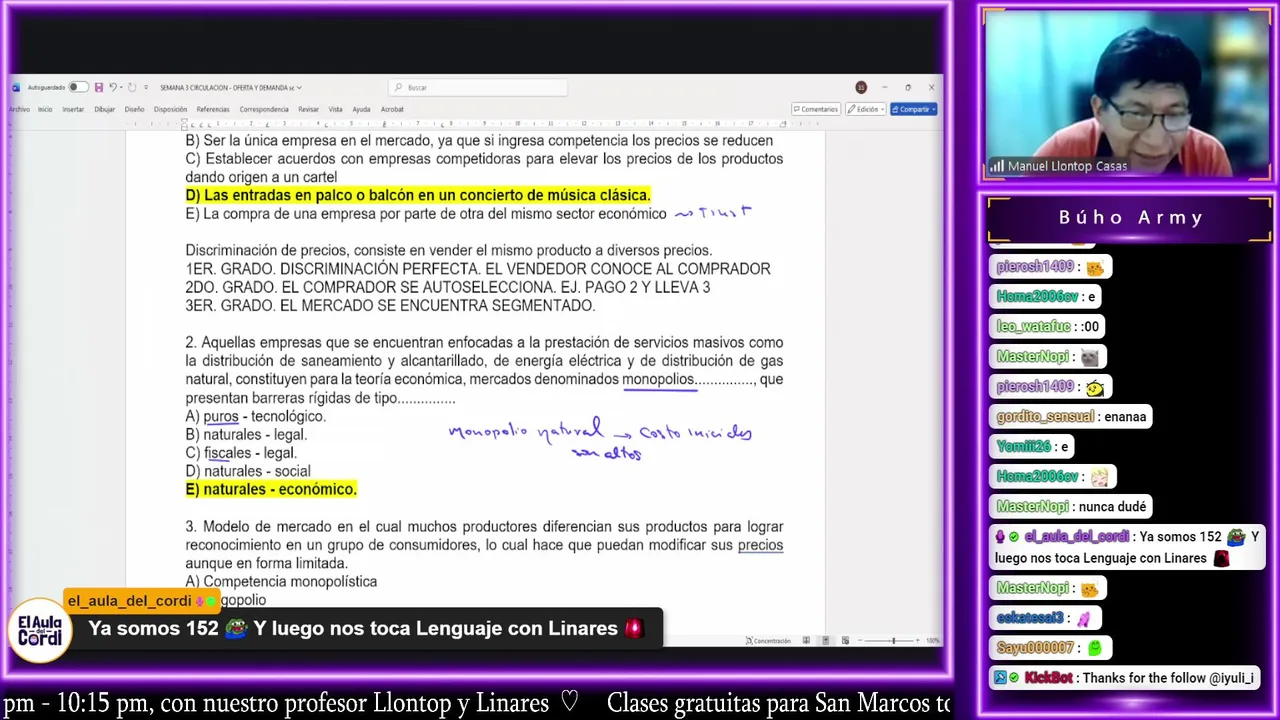This screenshot has height=720, width=1280.
Task: Click the line starting "2DO. GRADO"
Action: [x=448, y=287]
